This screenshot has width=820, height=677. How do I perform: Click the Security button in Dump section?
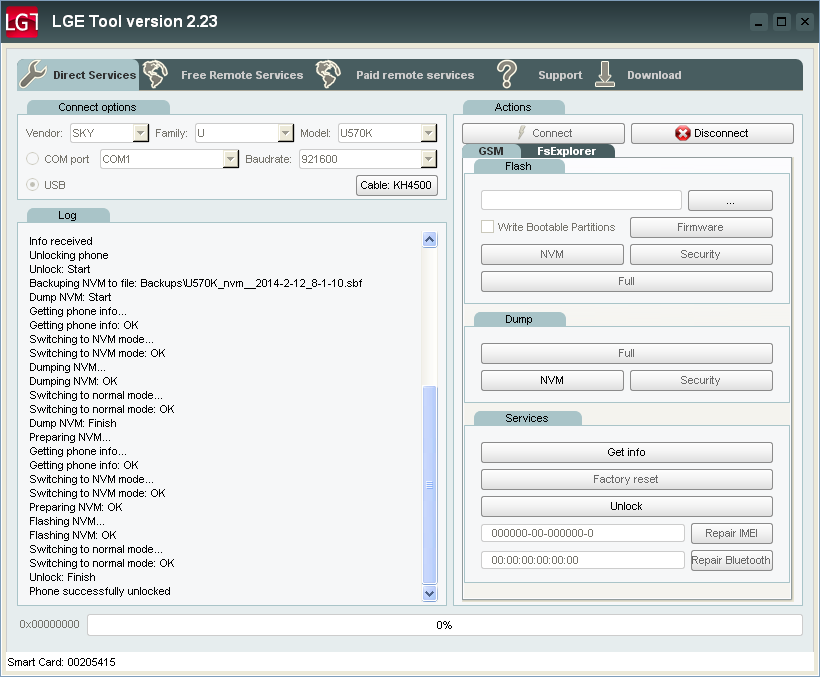[701, 381]
